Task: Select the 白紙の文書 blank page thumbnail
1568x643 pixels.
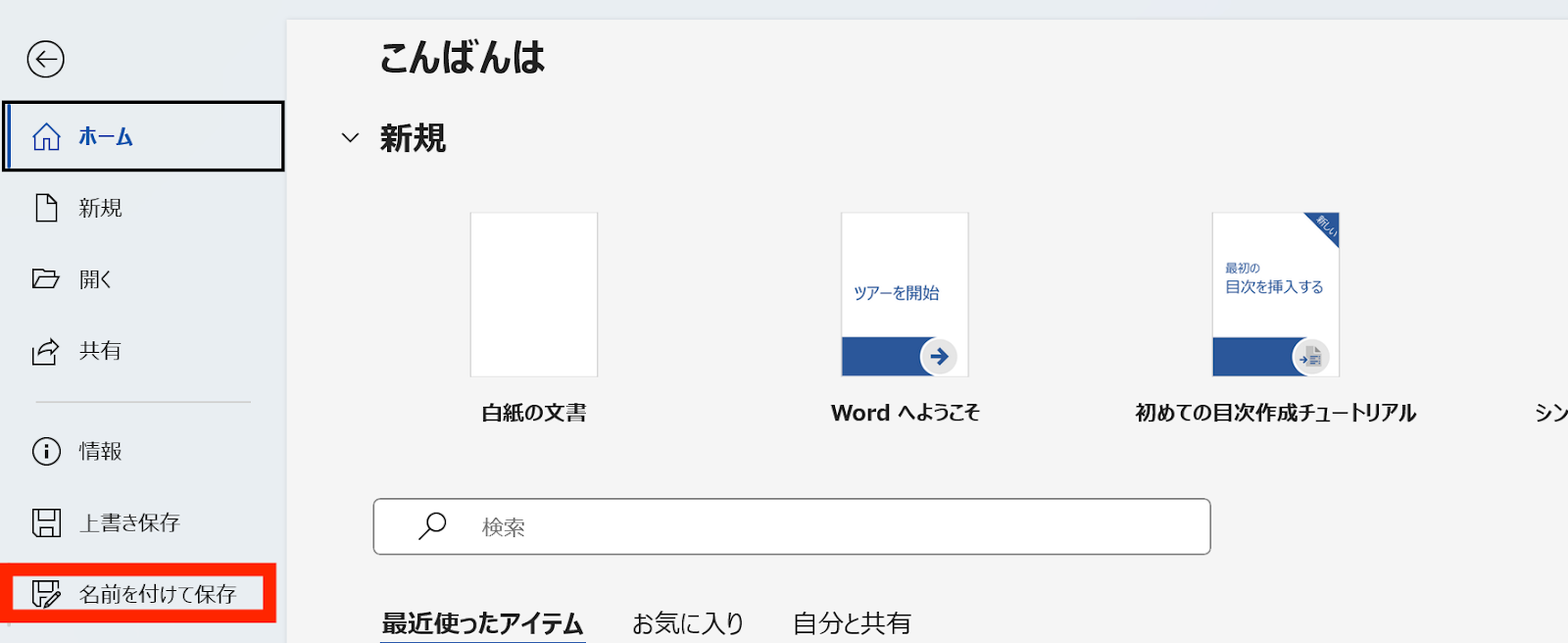Action: click(x=534, y=294)
